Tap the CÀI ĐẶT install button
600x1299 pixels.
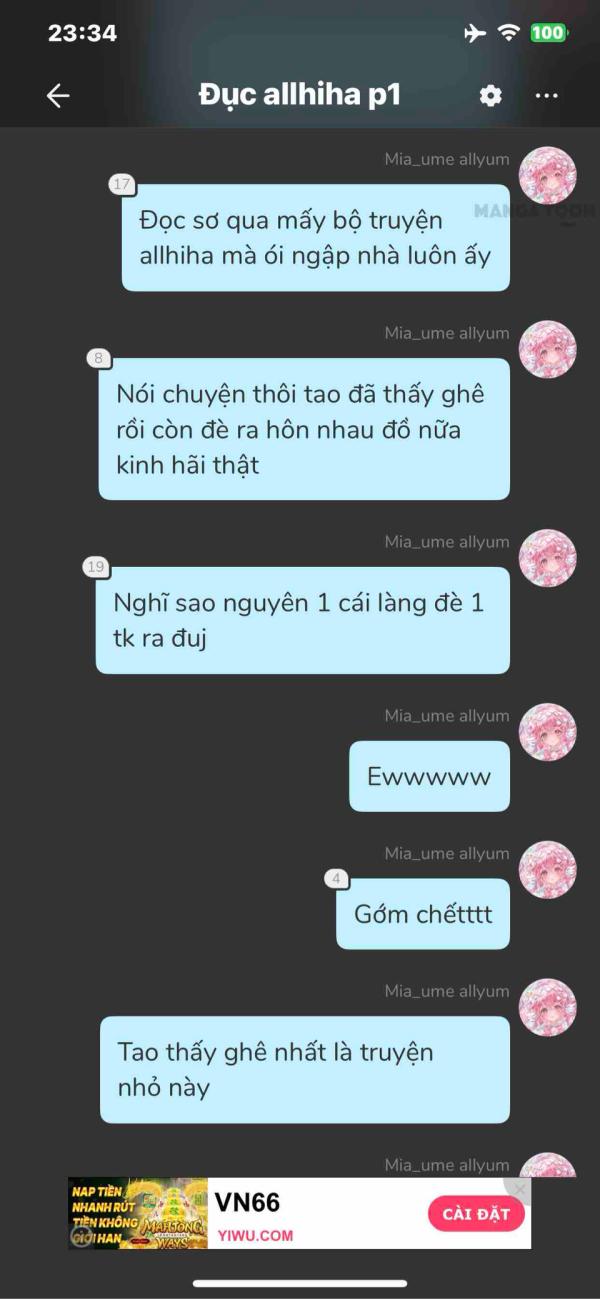(x=476, y=1214)
